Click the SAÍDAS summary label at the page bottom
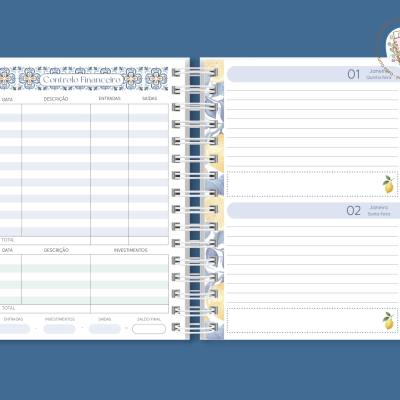Viewport: 400px width, 400px height. point(104,319)
